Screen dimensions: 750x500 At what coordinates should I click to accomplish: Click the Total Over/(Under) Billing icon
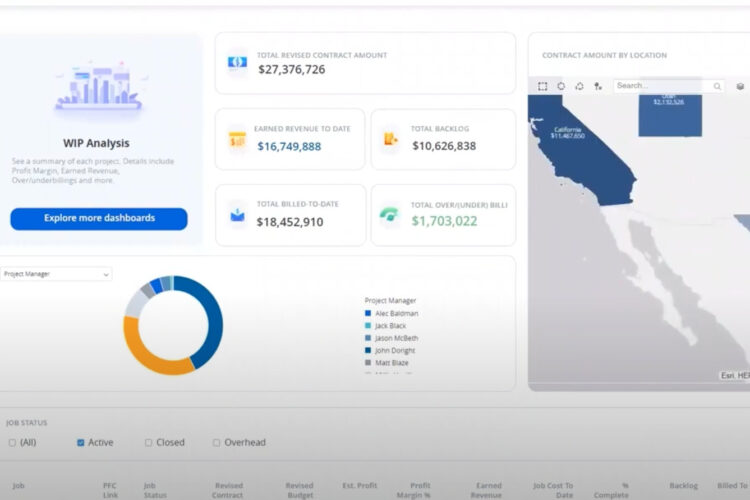389,214
